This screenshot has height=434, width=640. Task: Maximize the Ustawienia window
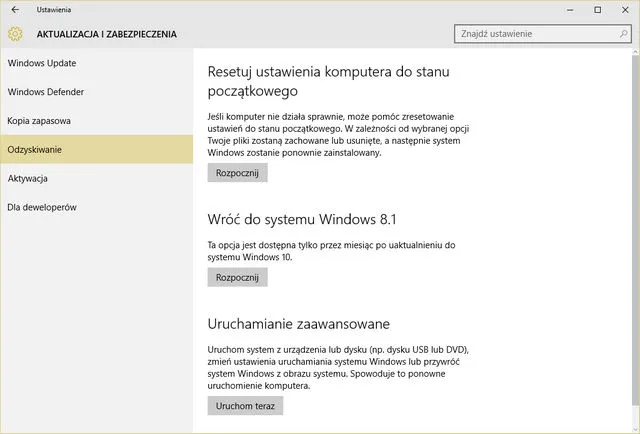tap(598, 10)
